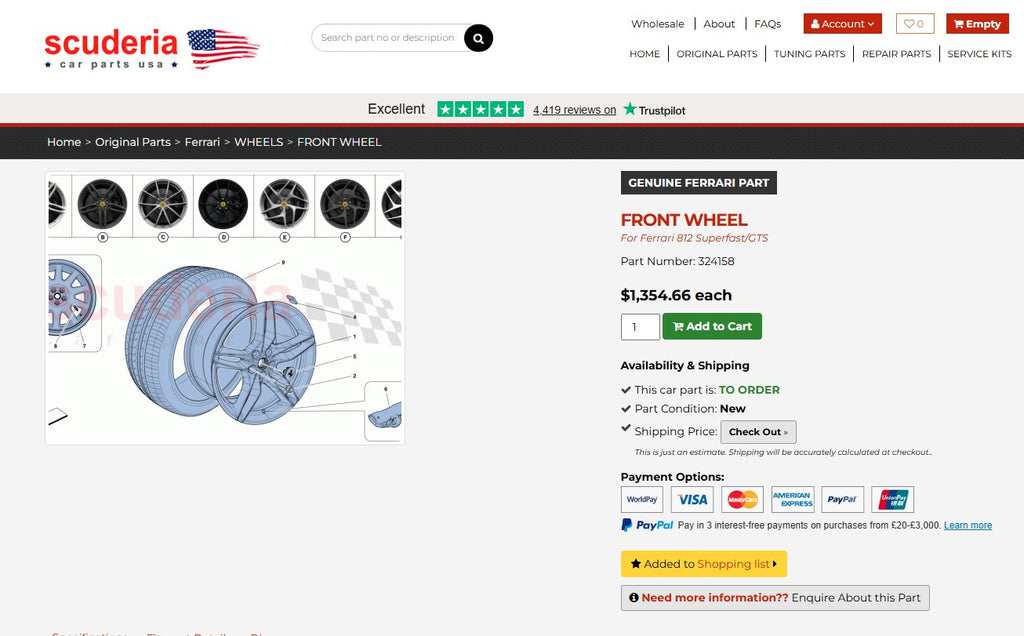Select the MasterCard payment icon
1024x636 pixels.
(x=743, y=500)
